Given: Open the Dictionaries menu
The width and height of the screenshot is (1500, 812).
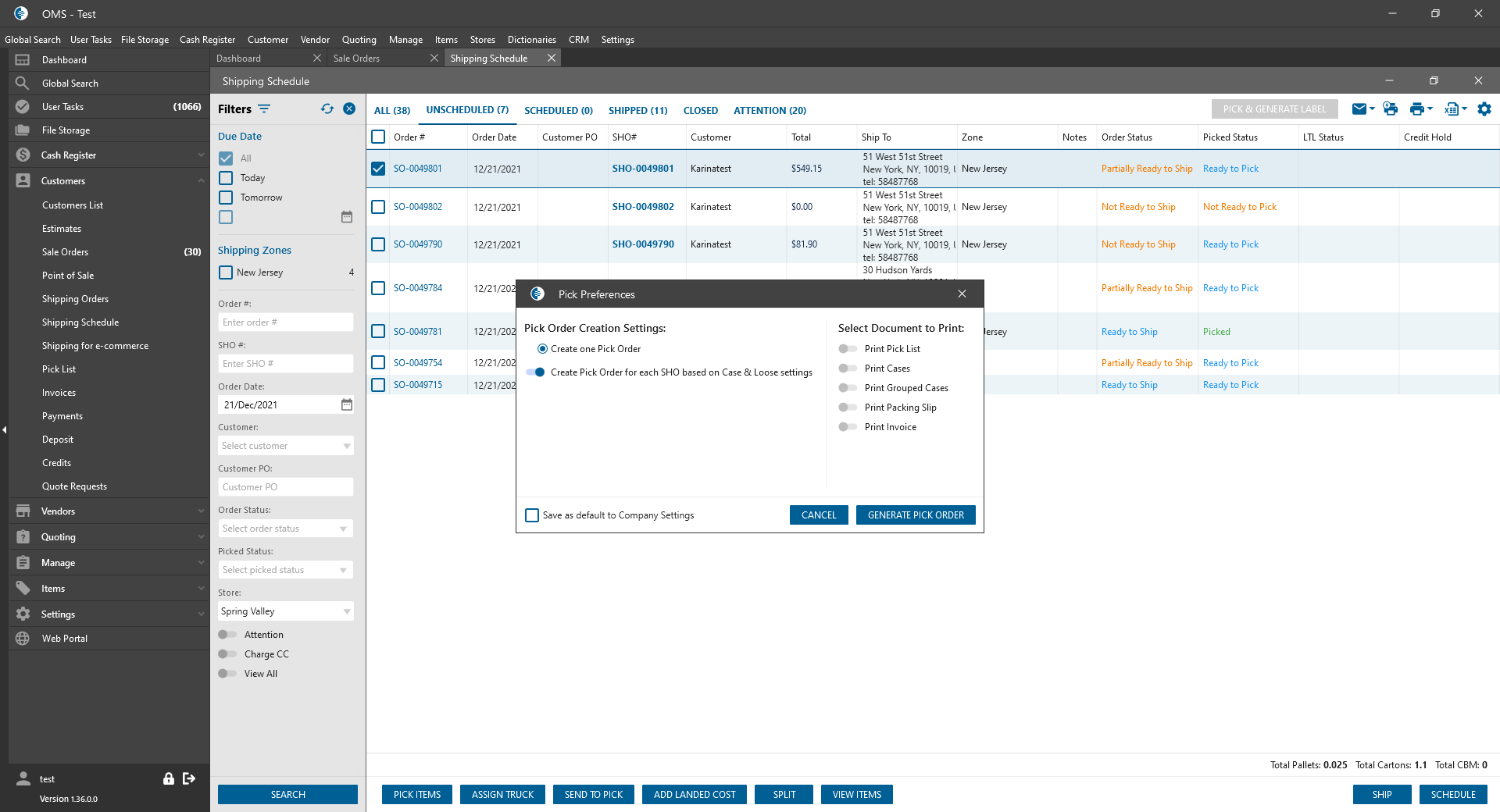Looking at the screenshot, I should coord(531,39).
